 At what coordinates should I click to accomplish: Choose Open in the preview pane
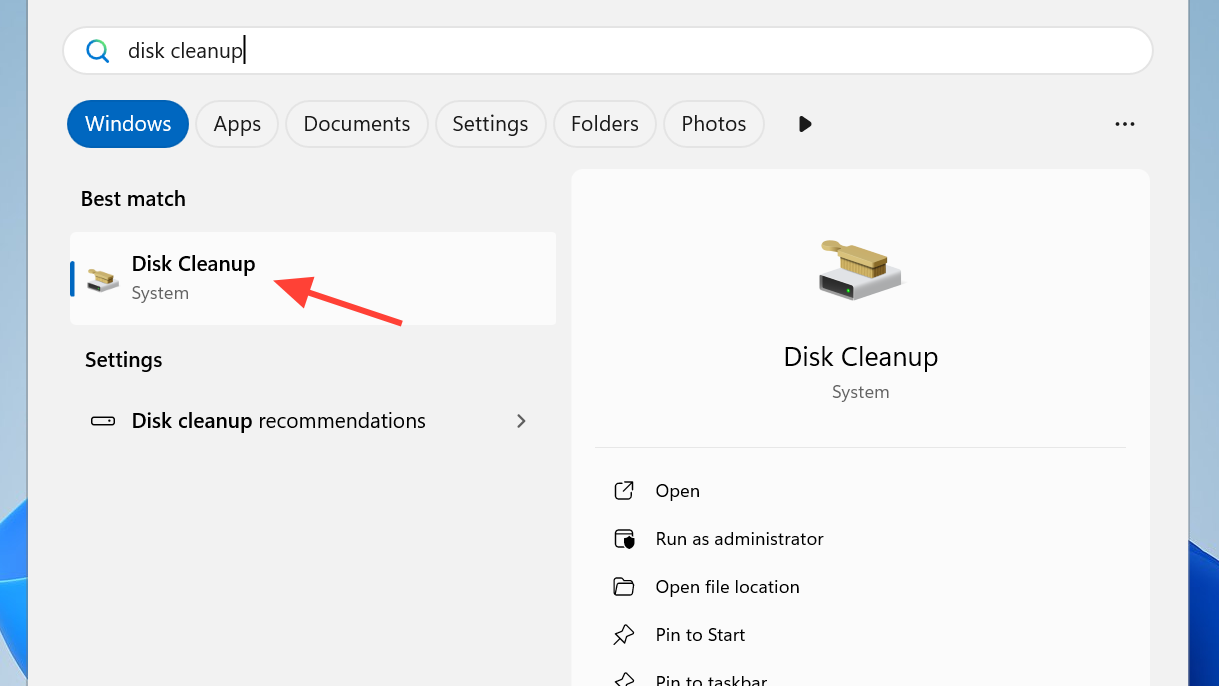[x=677, y=491]
